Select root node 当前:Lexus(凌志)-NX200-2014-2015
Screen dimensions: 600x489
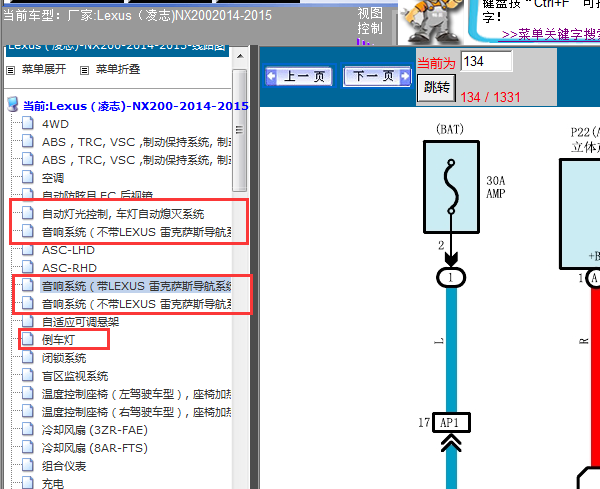pos(135,106)
